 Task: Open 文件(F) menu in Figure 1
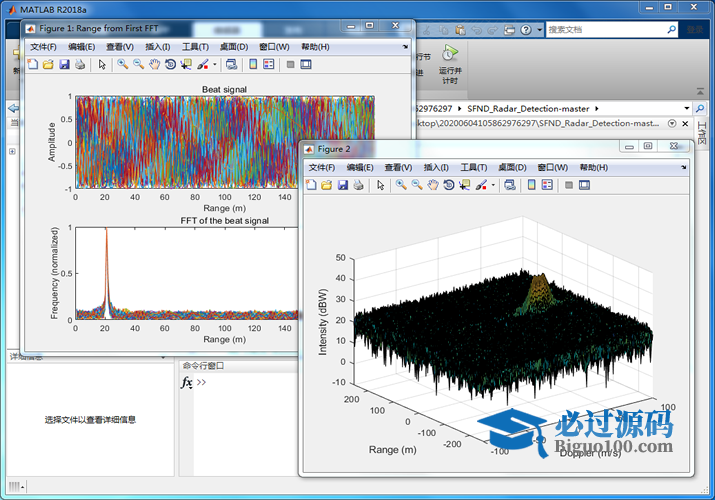[x=43, y=47]
